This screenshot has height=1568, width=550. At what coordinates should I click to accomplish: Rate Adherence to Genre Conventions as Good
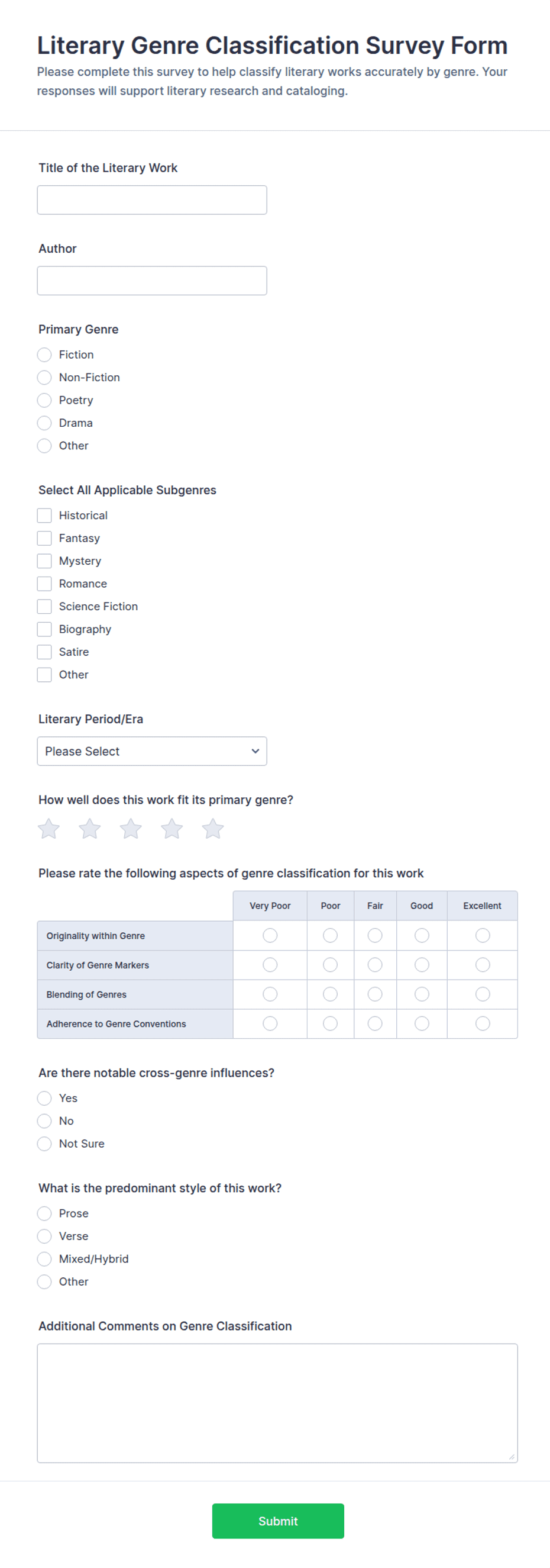coord(422,1023)
